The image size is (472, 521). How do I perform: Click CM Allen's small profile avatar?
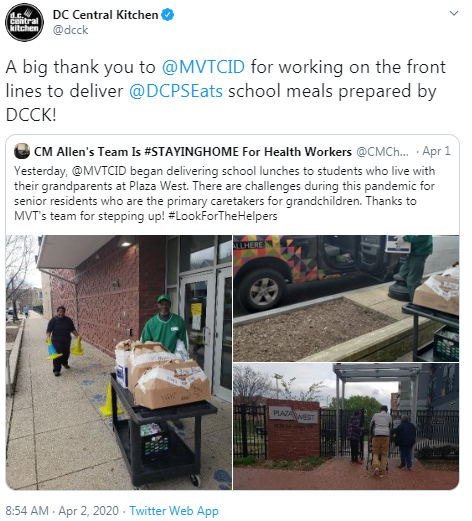pos(22,151)
